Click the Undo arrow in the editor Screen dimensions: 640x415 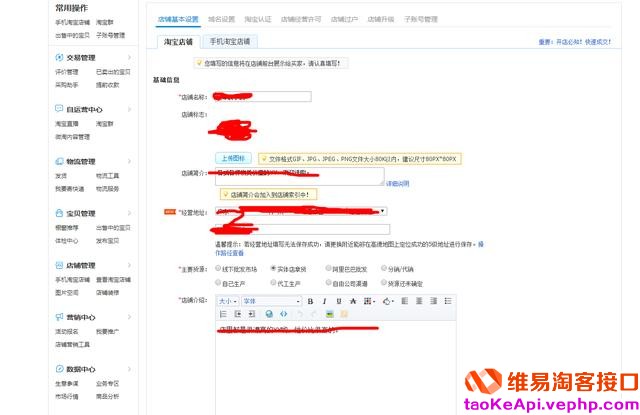tap(300, 314)
